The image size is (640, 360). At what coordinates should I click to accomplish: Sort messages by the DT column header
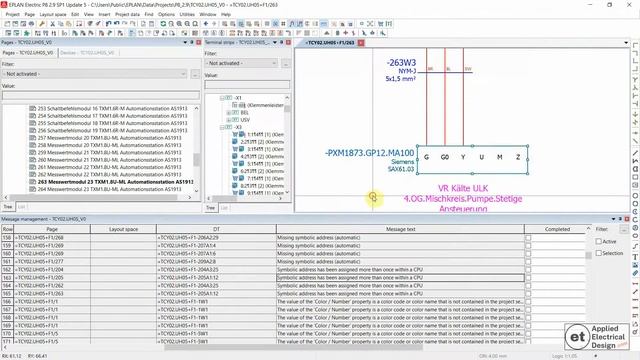pyautogui.click(x=216, y=229)
